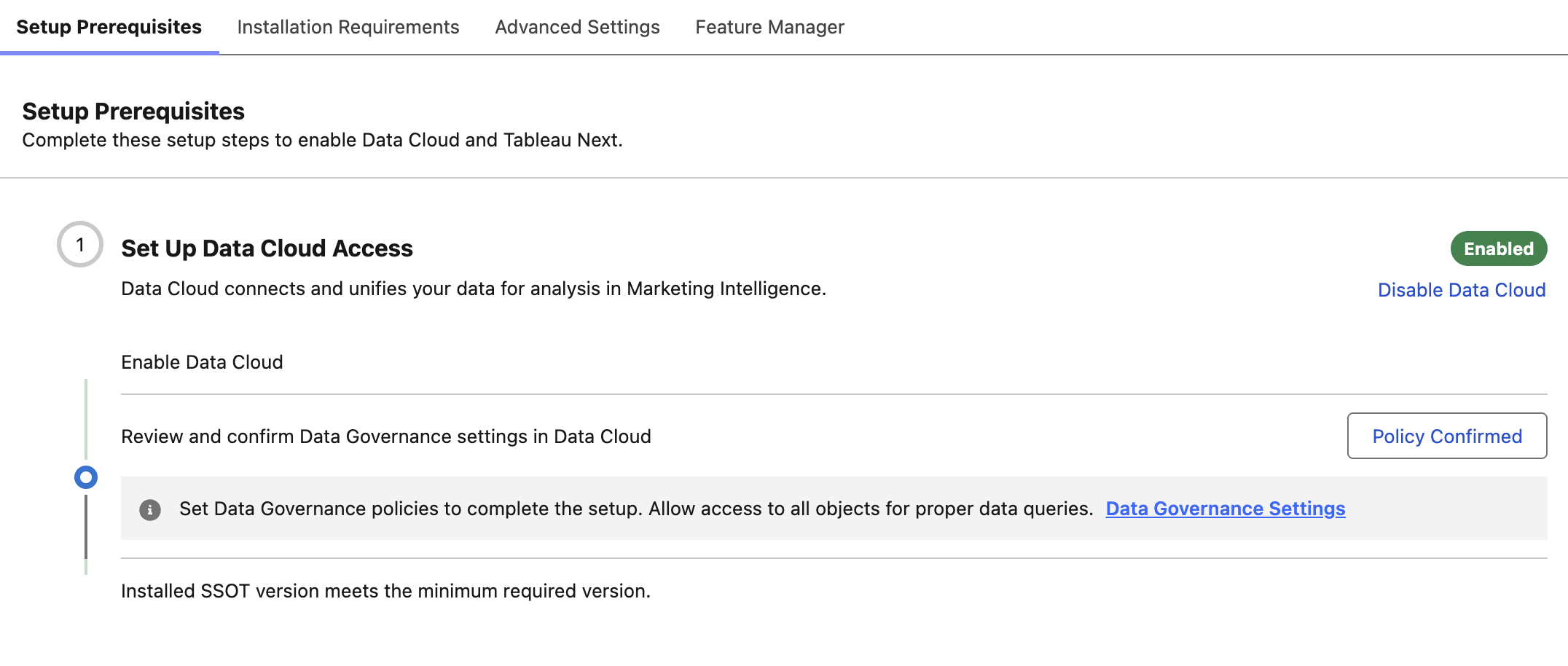Screen dimensions: 1568x666
Task: Click the Setup Prerequisites page title
Action: 133,111
